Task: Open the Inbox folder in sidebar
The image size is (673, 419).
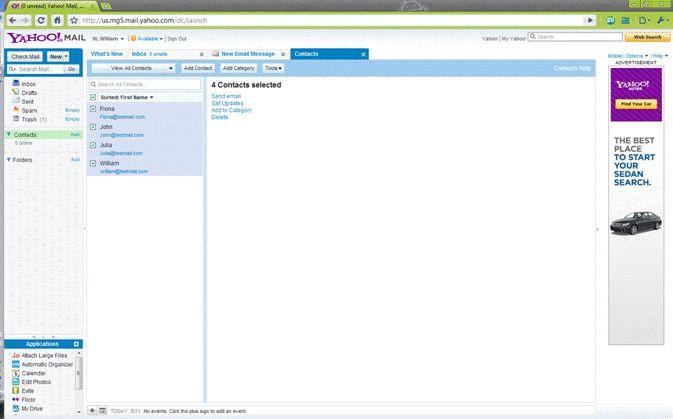Action: (28, 83)
